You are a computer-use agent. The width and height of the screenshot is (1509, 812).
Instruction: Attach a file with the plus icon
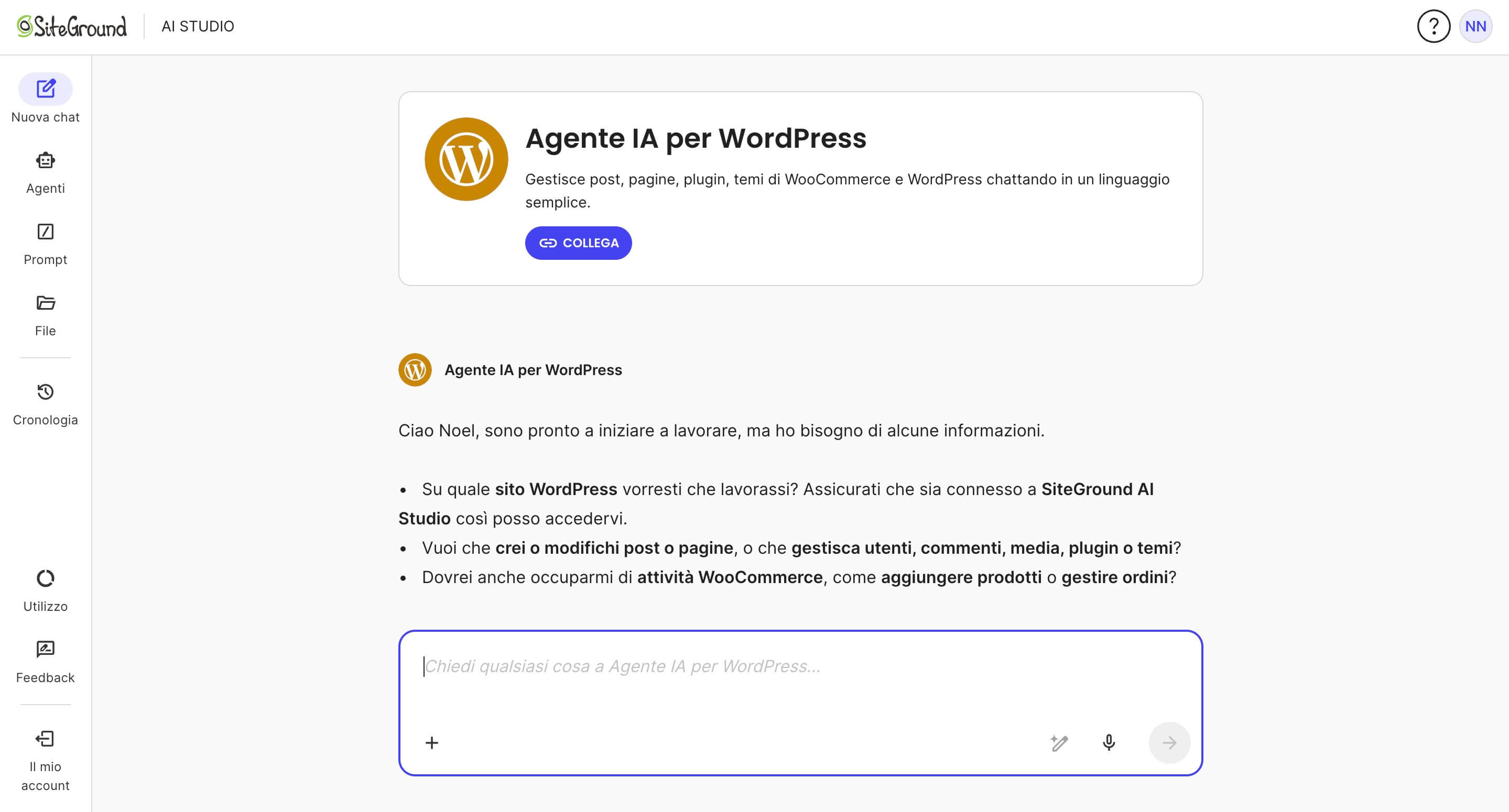click(432, 742)
